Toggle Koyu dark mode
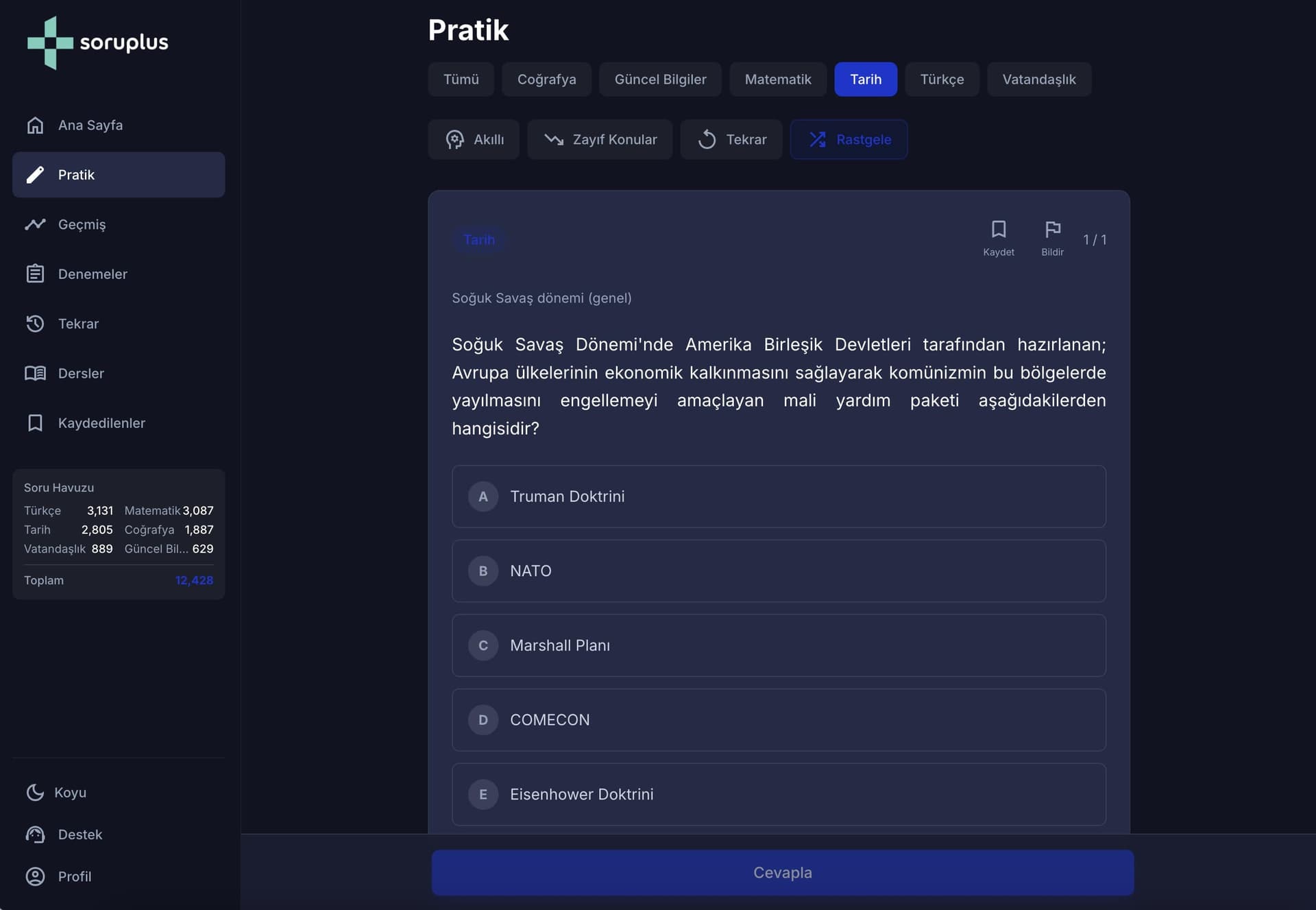This screenshot has height=910, width=1316. coord(69,793)
